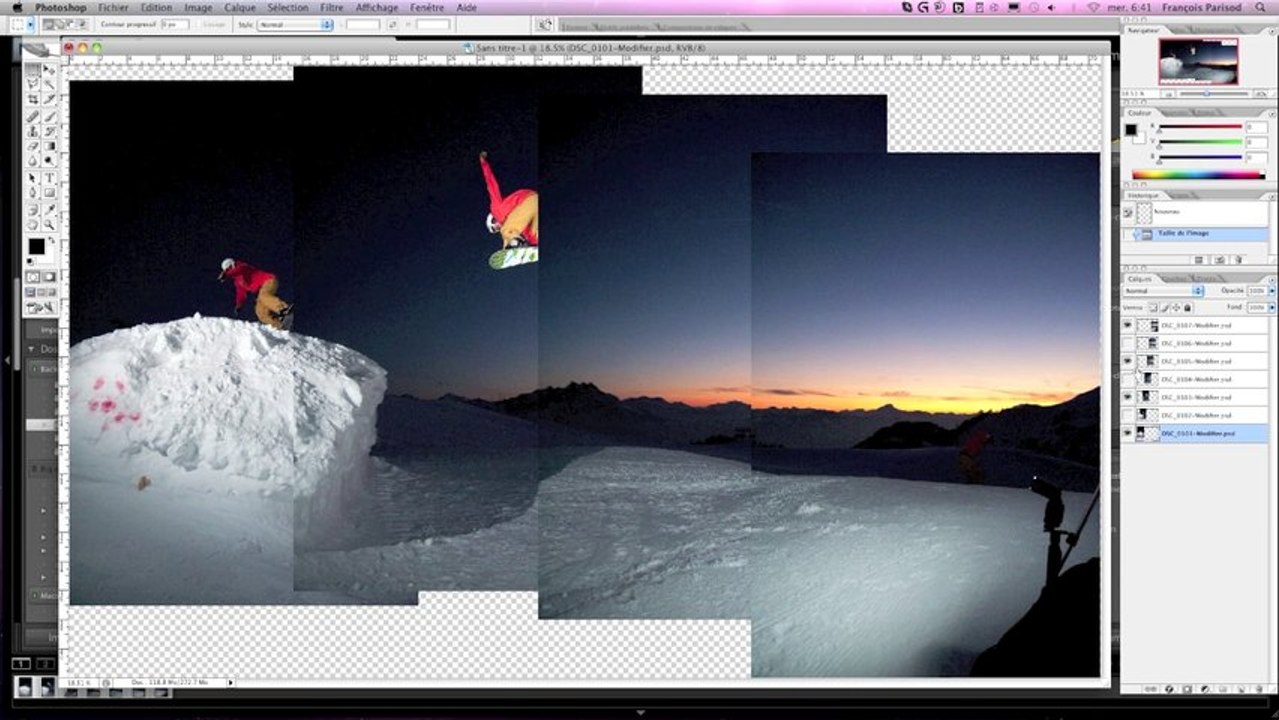
Task: Select the Eraser tool
Action: 33,146
